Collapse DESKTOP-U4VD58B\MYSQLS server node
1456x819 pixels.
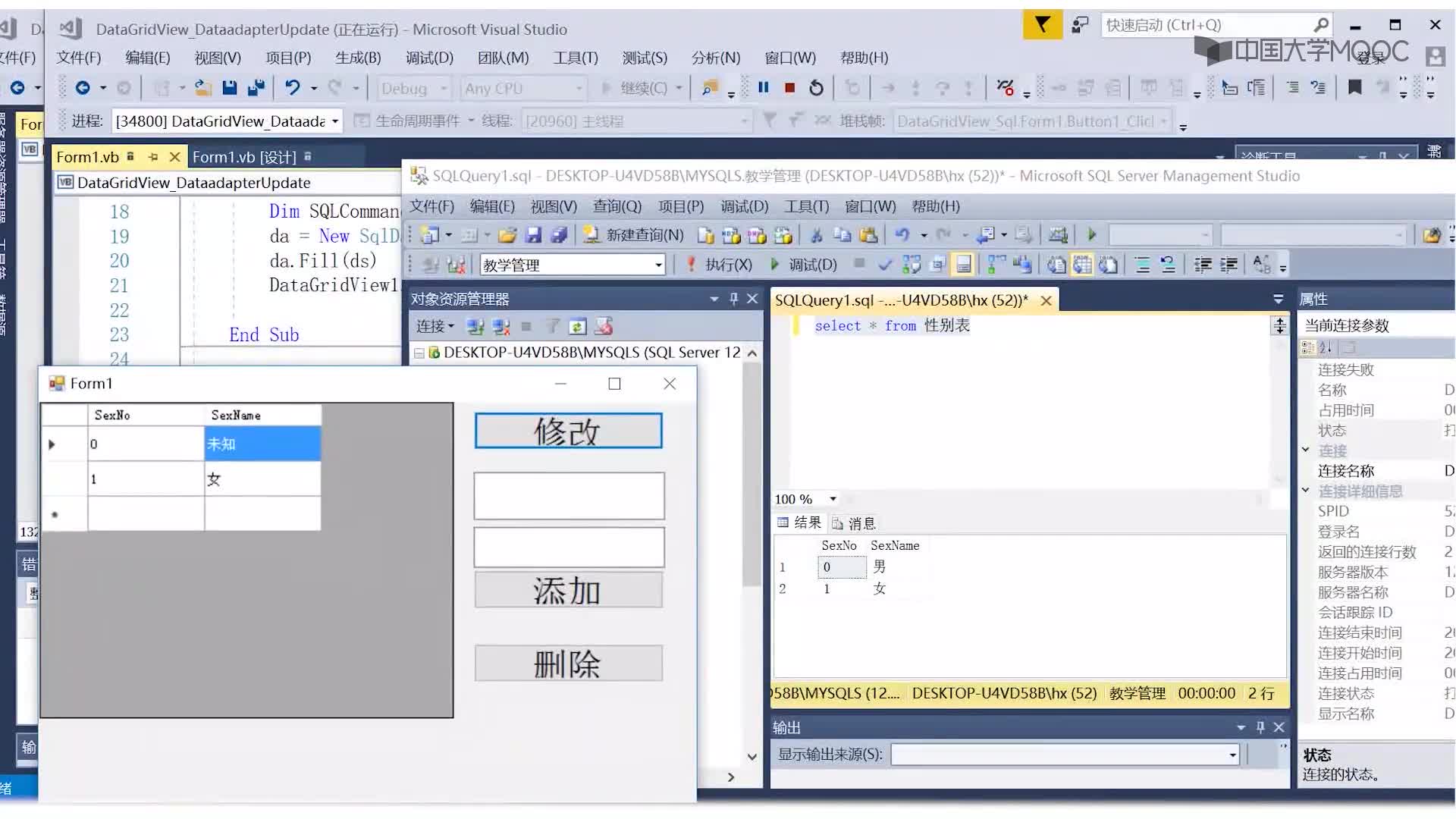click(419, 353)
